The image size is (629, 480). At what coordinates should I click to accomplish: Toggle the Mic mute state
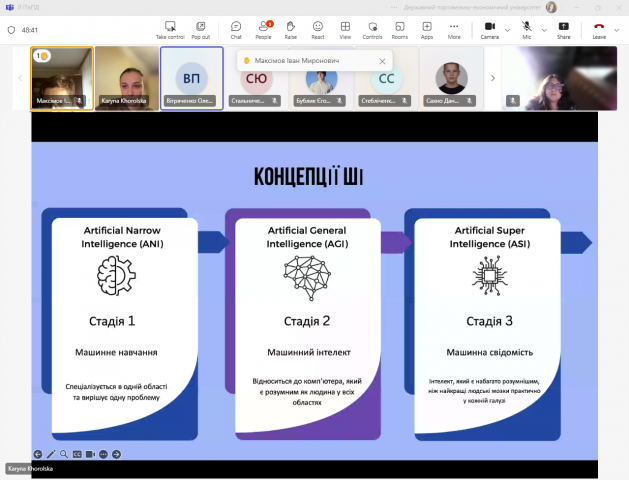tap(526, 29)
